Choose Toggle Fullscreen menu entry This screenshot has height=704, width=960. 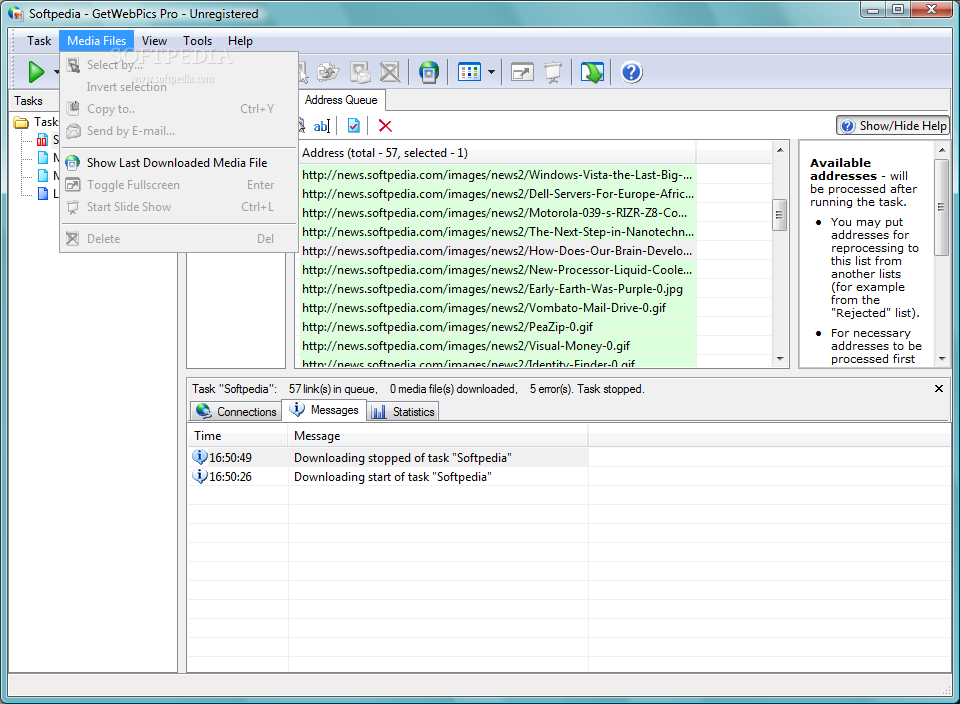[x=179, y=185]
